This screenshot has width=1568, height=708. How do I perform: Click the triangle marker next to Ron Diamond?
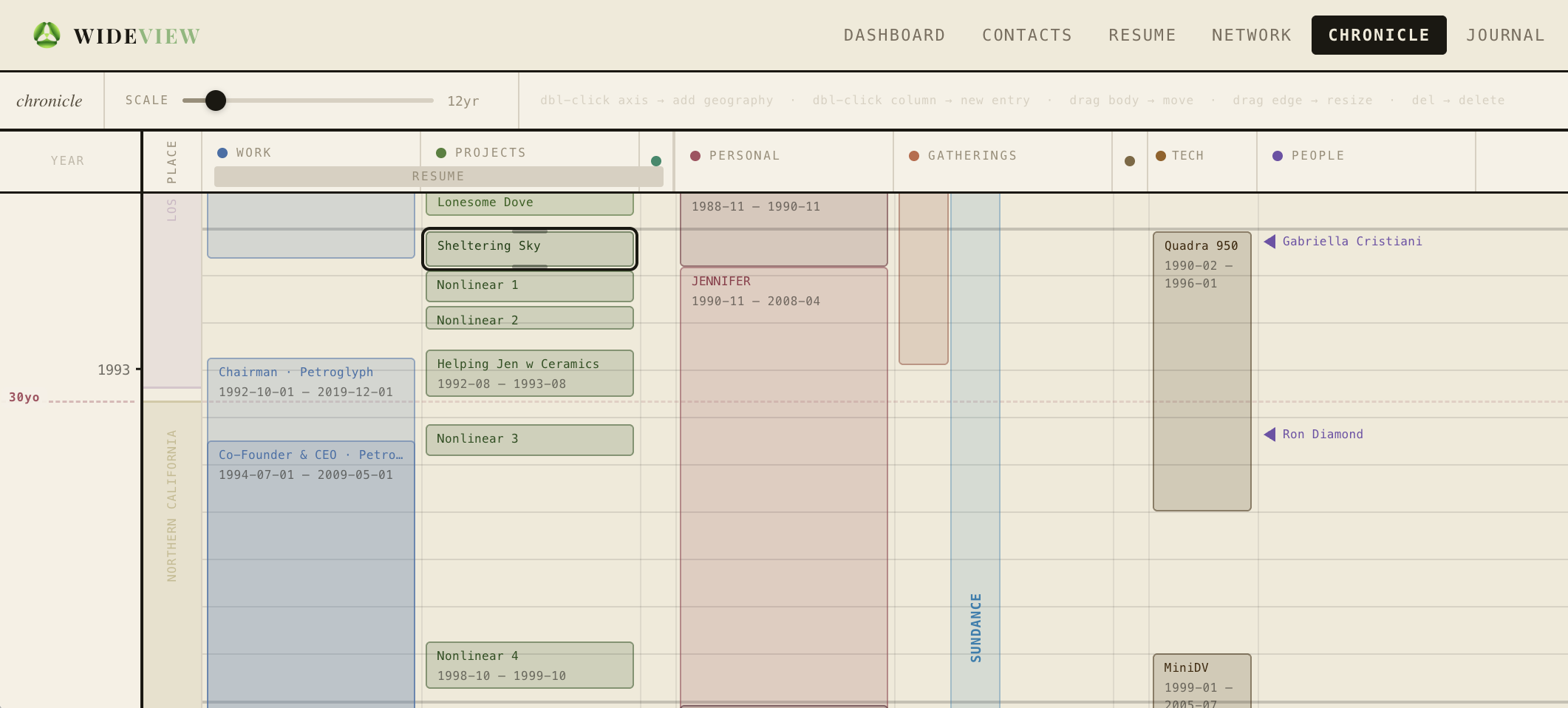point(1269,435)
